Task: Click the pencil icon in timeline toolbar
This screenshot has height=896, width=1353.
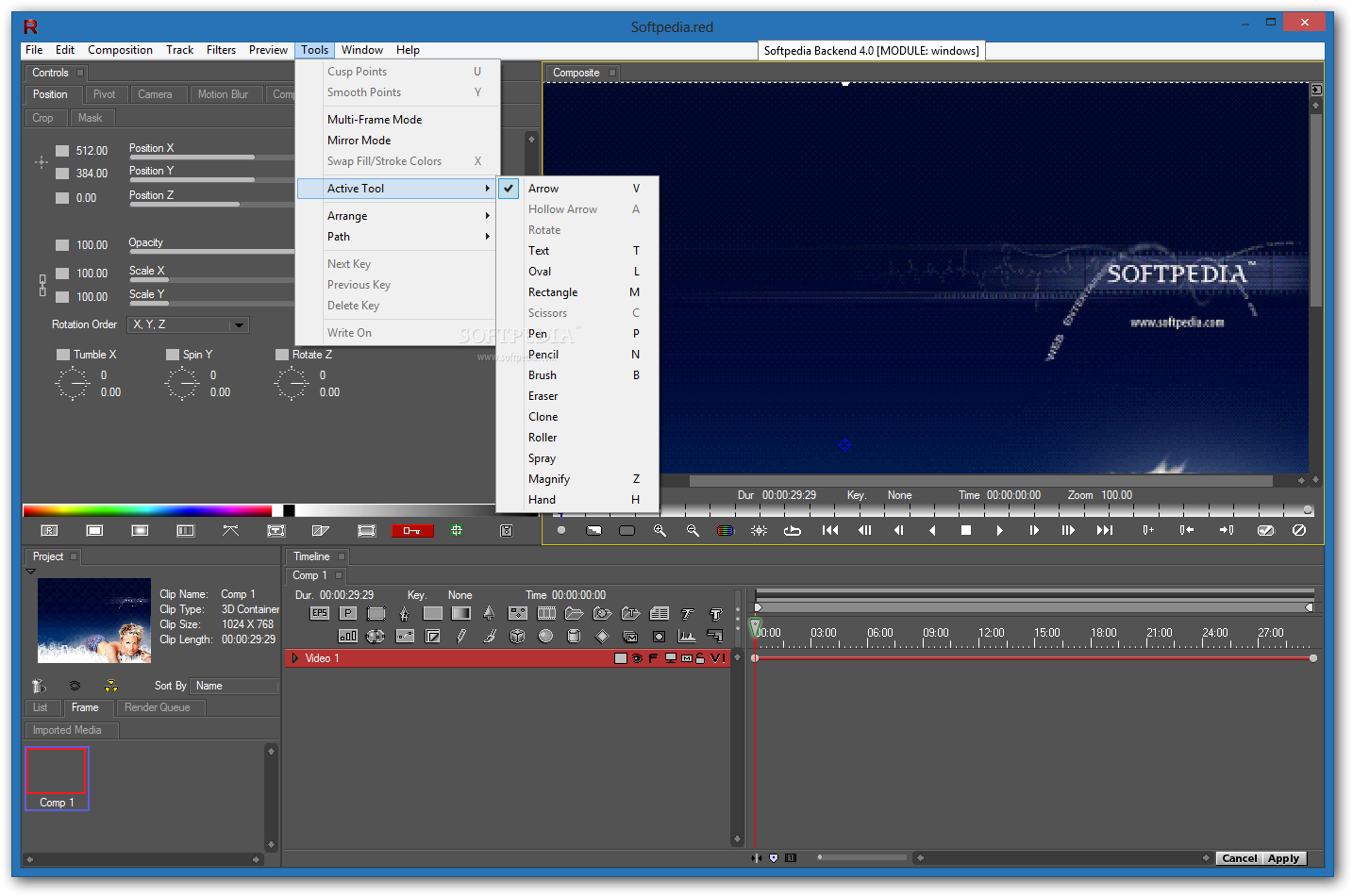Action: pyautogui.click(x=460, y=636)
